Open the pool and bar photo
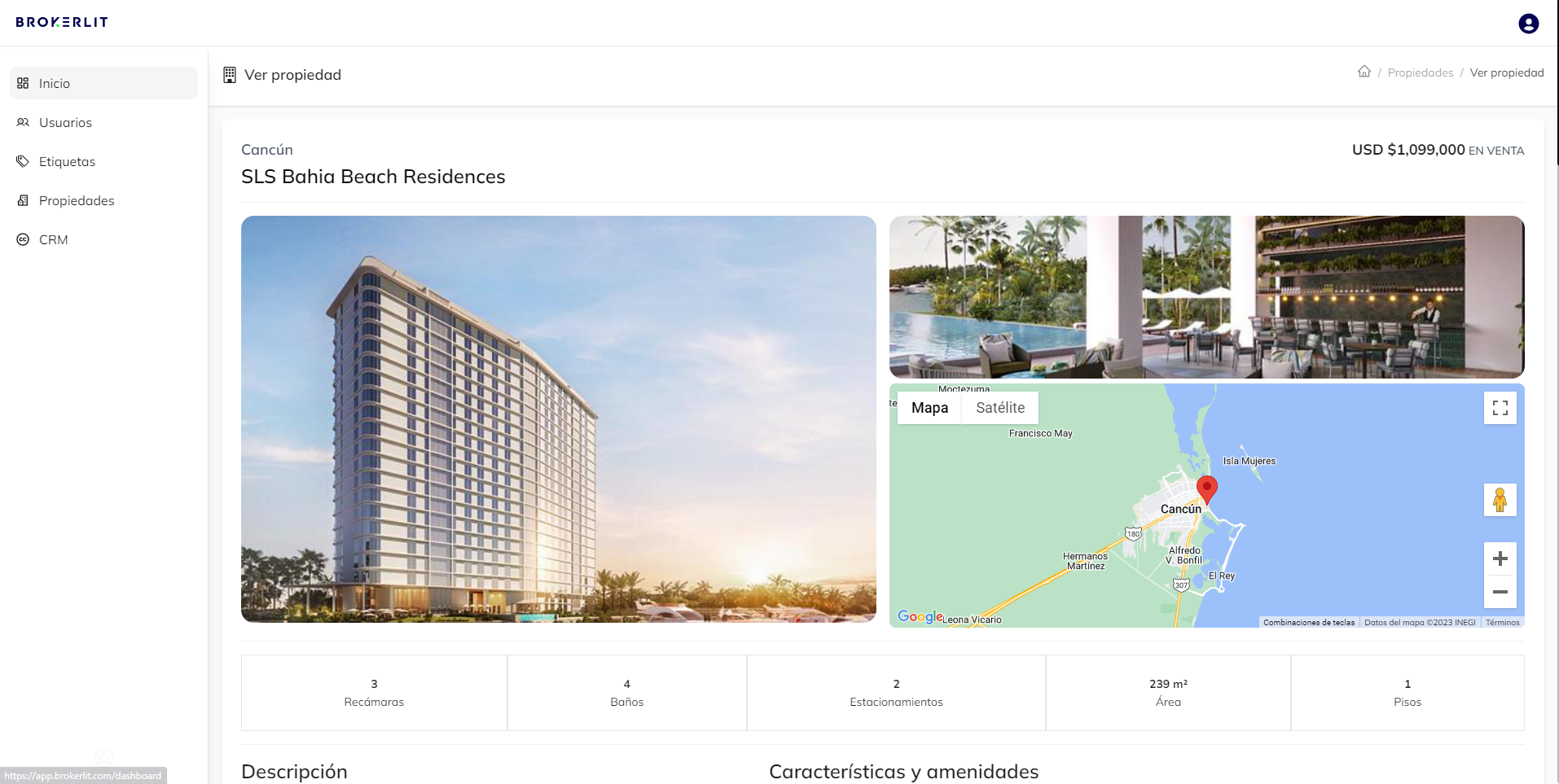1559x784 pixels. coord(1207,297)
